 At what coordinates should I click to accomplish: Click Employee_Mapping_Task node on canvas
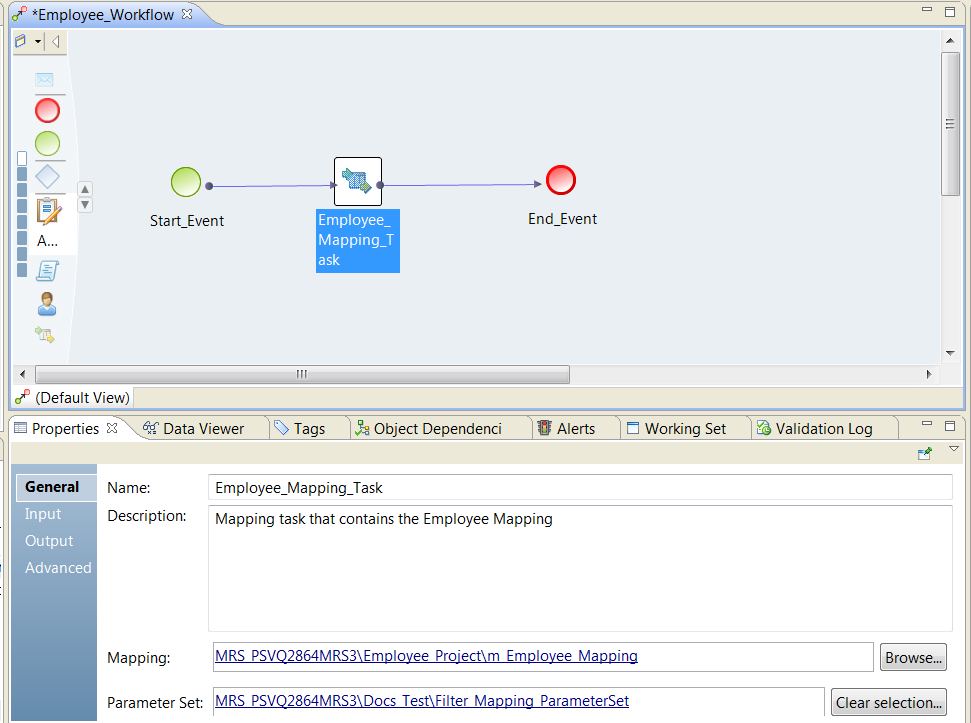(x=358, y=181)
